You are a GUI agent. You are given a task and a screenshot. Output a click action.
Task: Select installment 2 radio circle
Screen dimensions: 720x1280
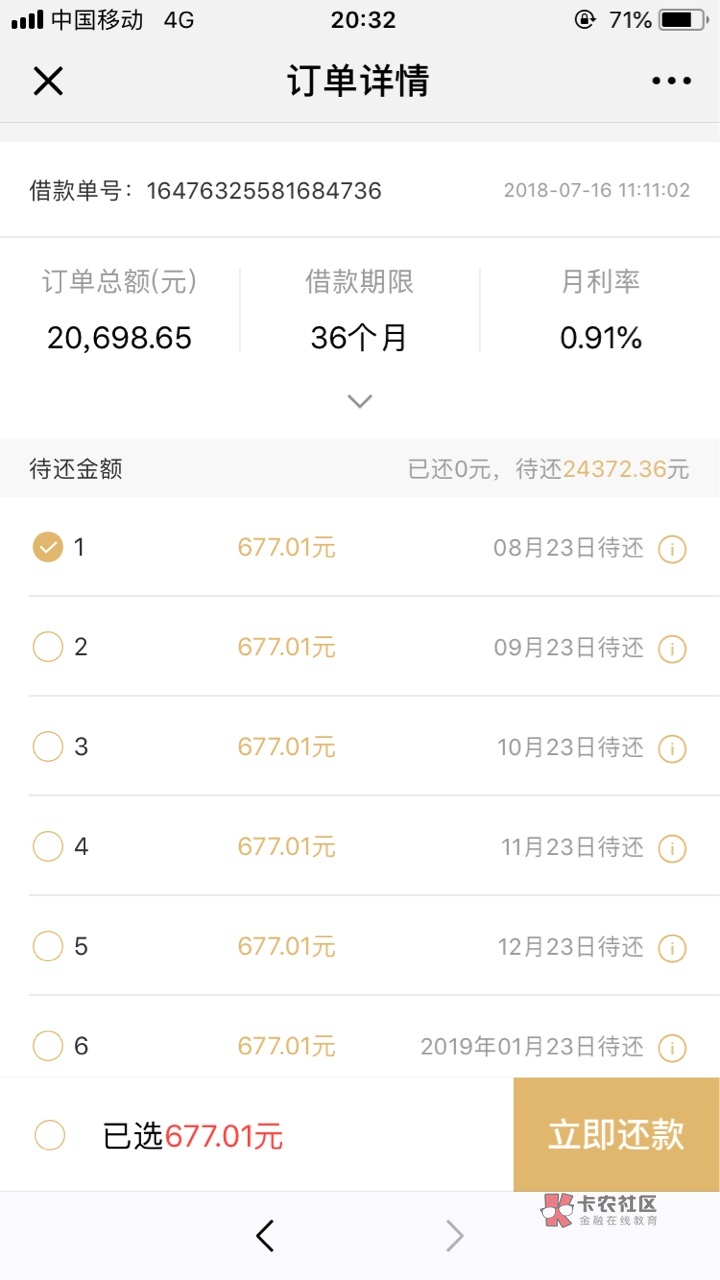click(48, 647)
